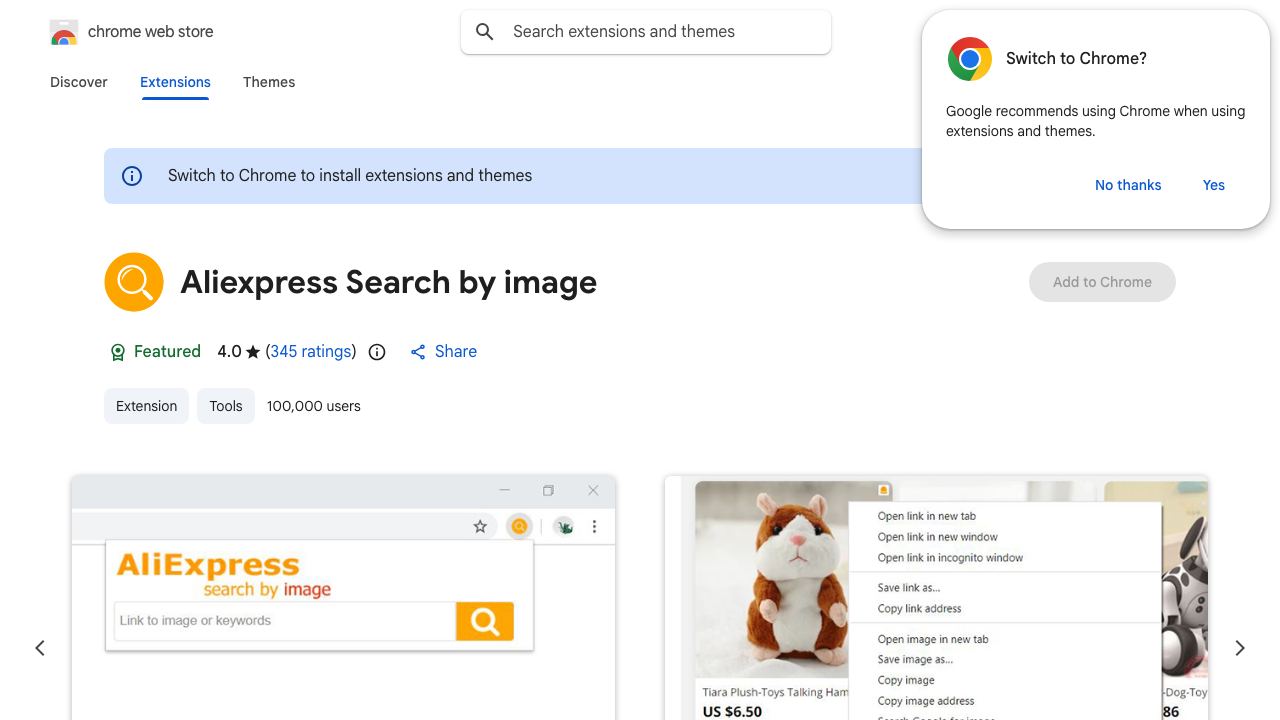Click the 100,000 users text

(x=314, y=406)
